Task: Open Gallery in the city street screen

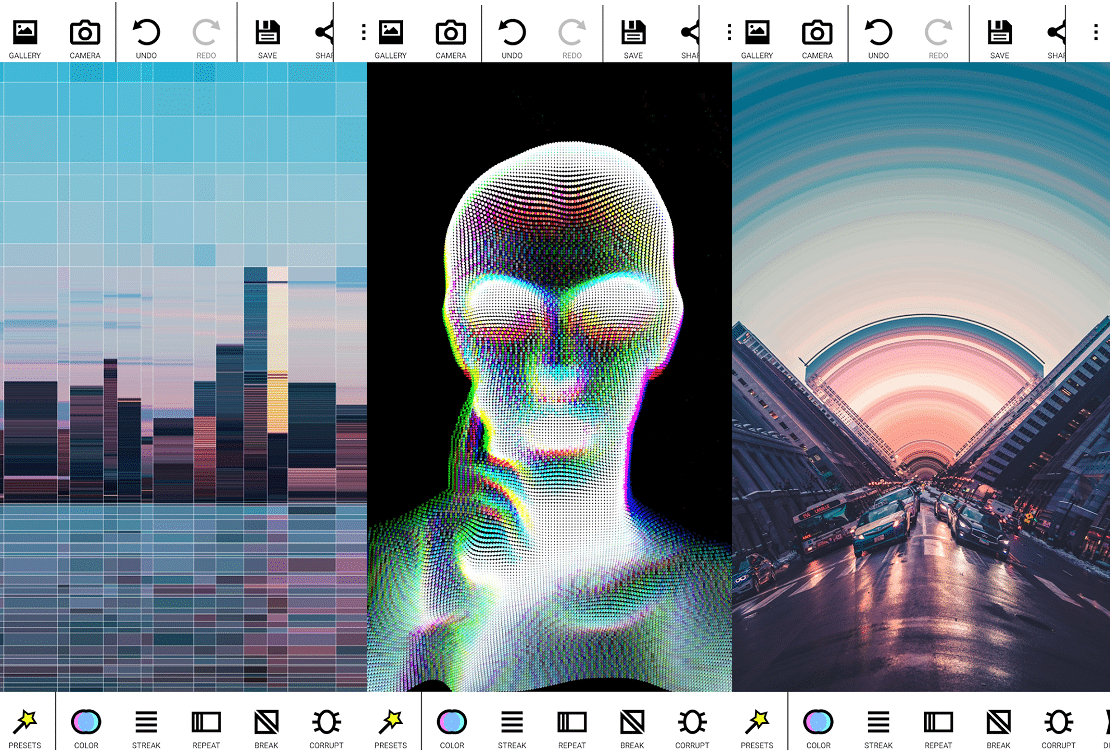Action: tap(757, 39)
